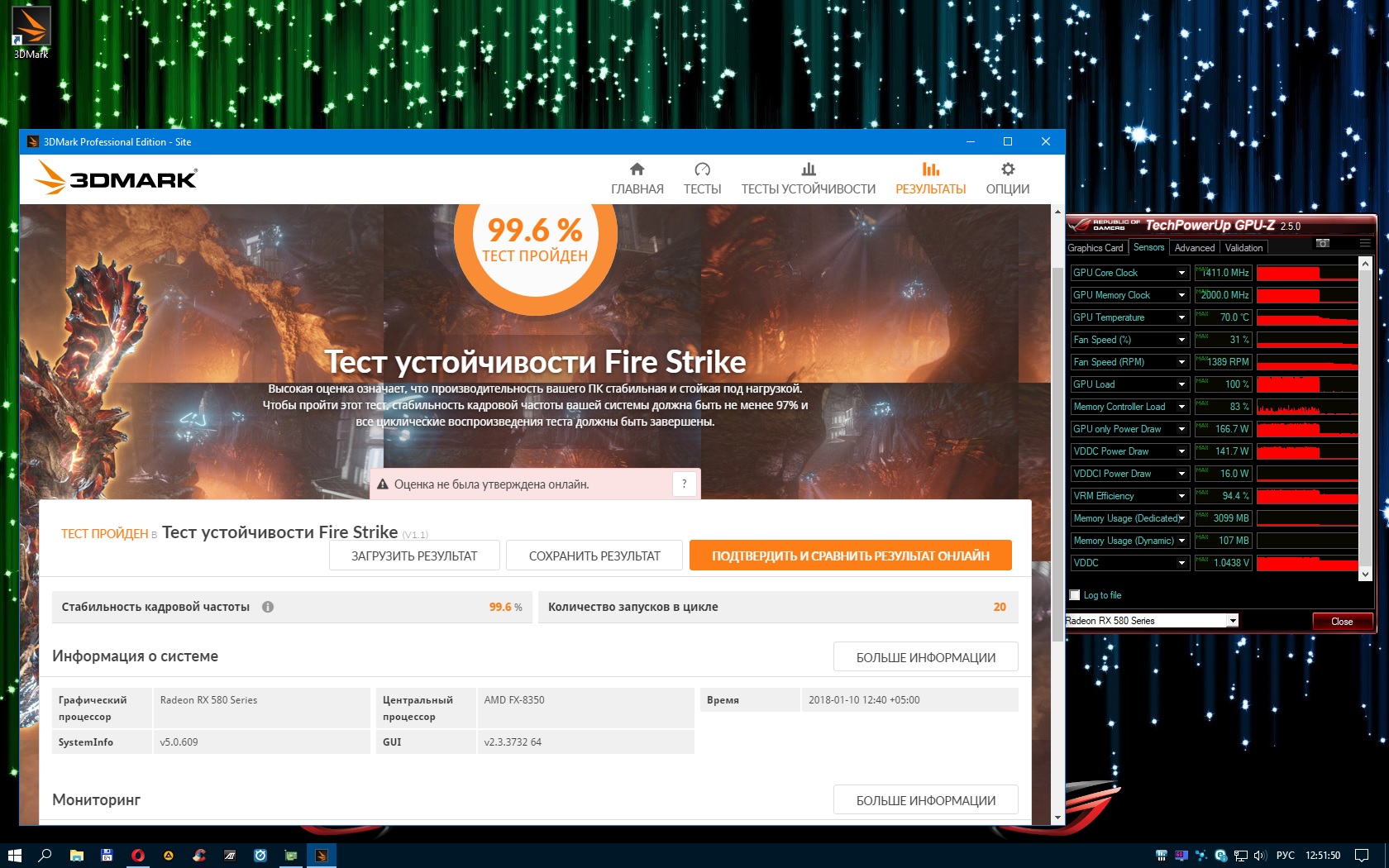
Task: Switch to the Graphics Card tab in GPU-Z
Action: pyautogui.click(x=1095, y=248)
